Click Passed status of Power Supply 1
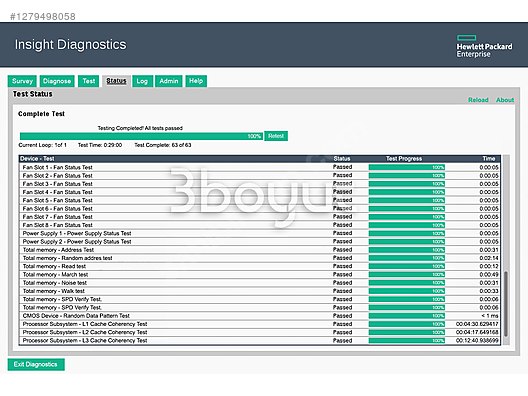This screenshot has height=396, width=528. coord(342,233)
